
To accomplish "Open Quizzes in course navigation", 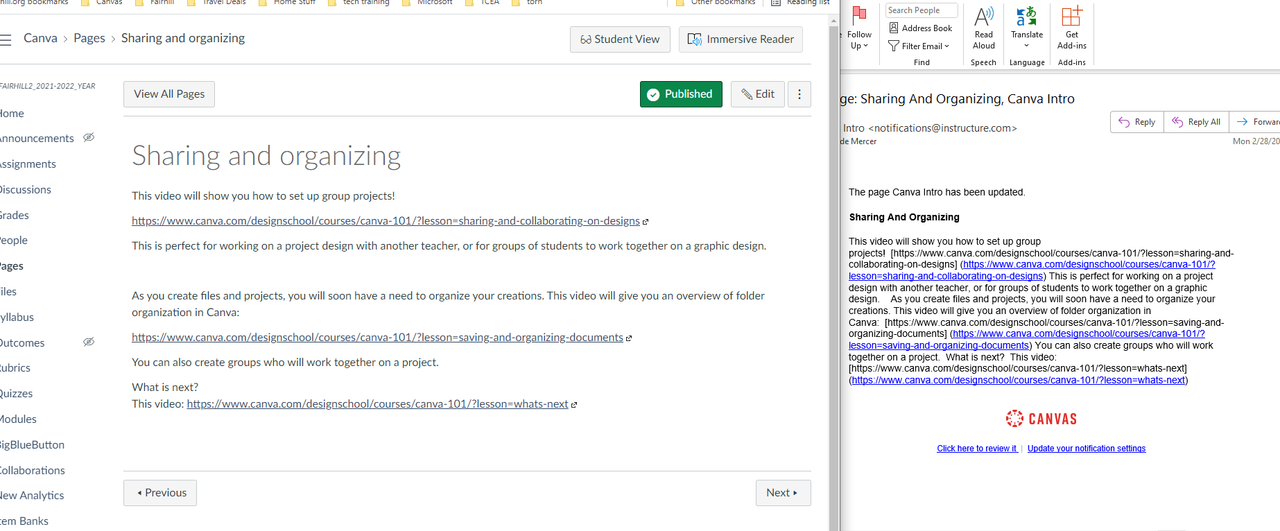I will tap(16, 394).
